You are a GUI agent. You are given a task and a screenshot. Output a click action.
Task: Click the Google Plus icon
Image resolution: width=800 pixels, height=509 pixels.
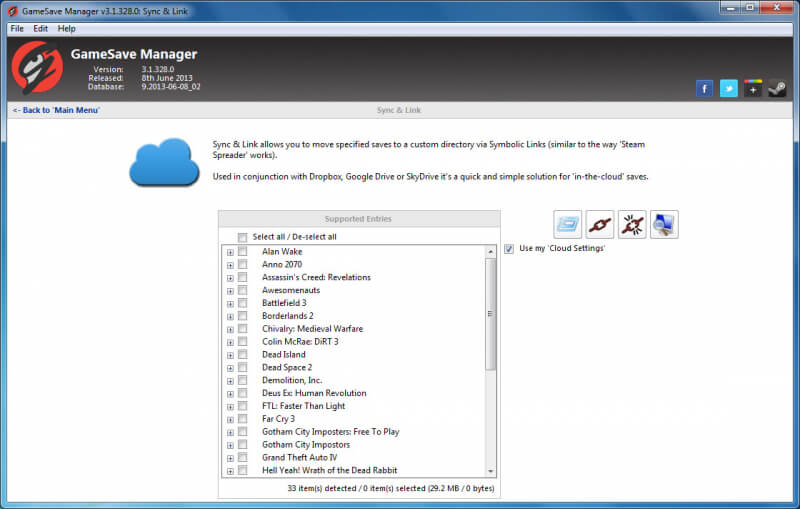pyautogui.click(x=753, y=89)
